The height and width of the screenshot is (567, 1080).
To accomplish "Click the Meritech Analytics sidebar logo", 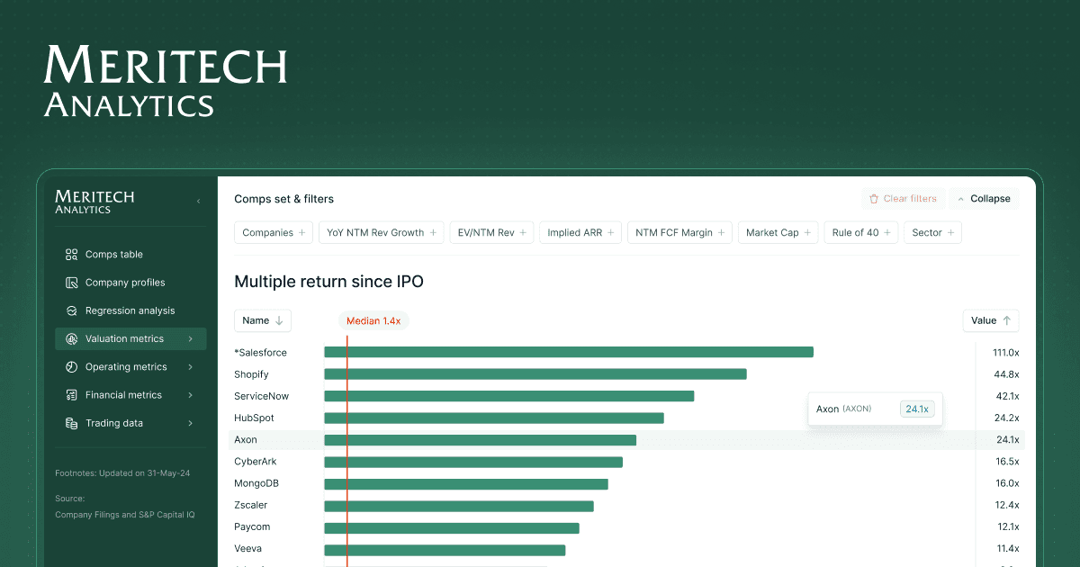I will (94, 202).
